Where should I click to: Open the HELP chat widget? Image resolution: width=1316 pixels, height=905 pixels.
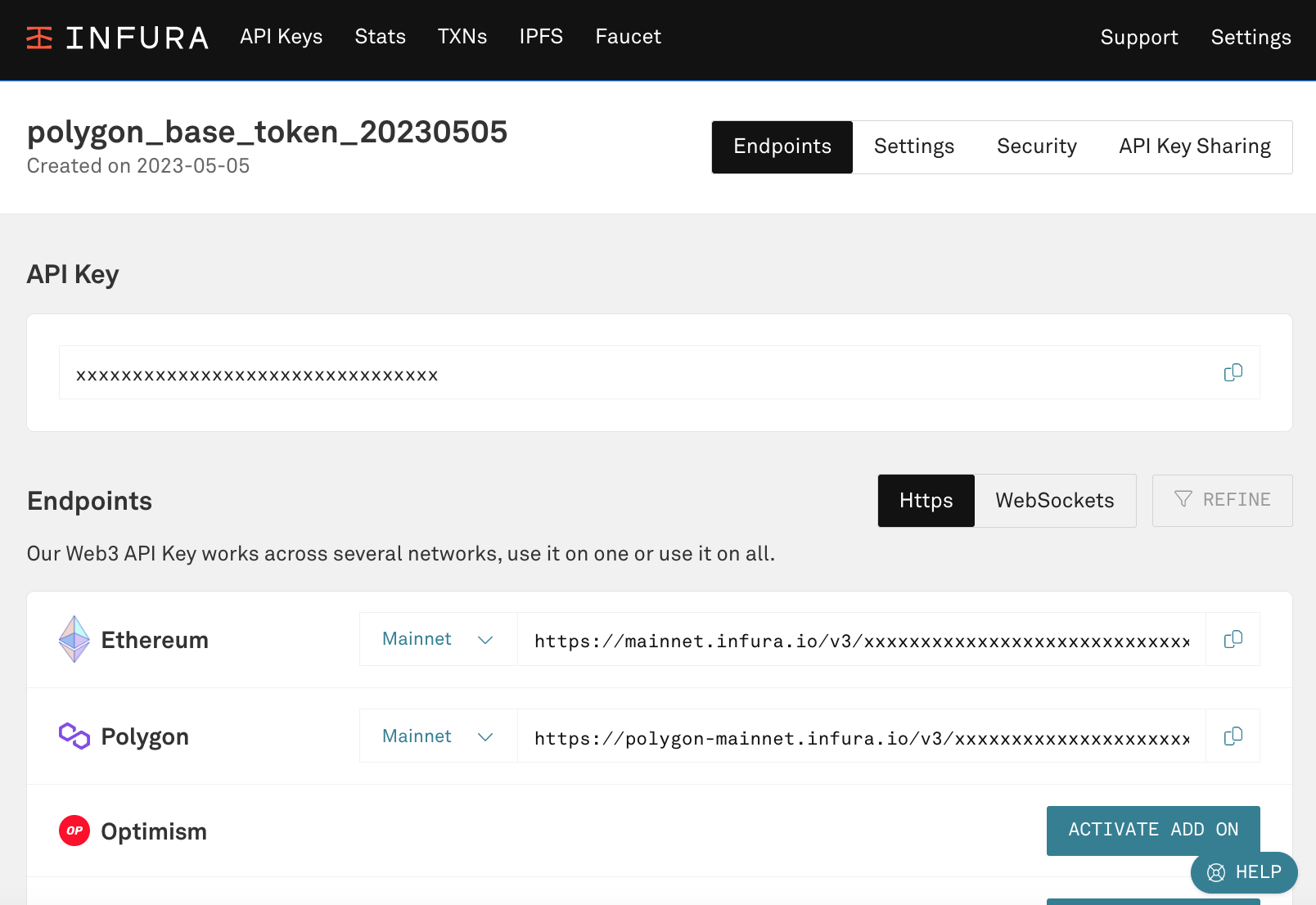(x=1244, y=873)
